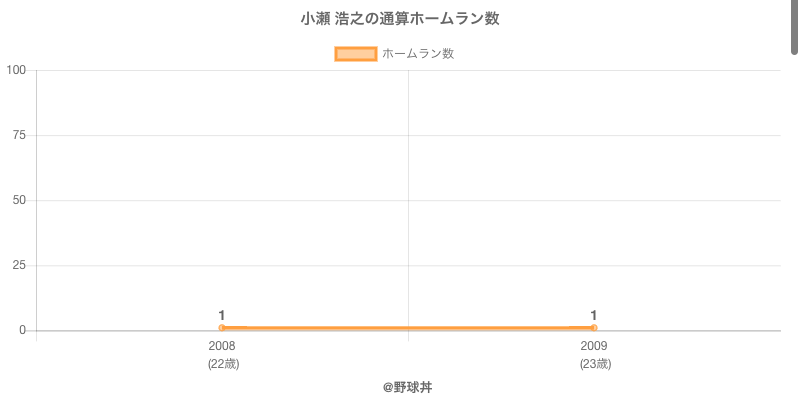
Task: Click the orange legend color swatch
Action: click(x=355, y=54)
